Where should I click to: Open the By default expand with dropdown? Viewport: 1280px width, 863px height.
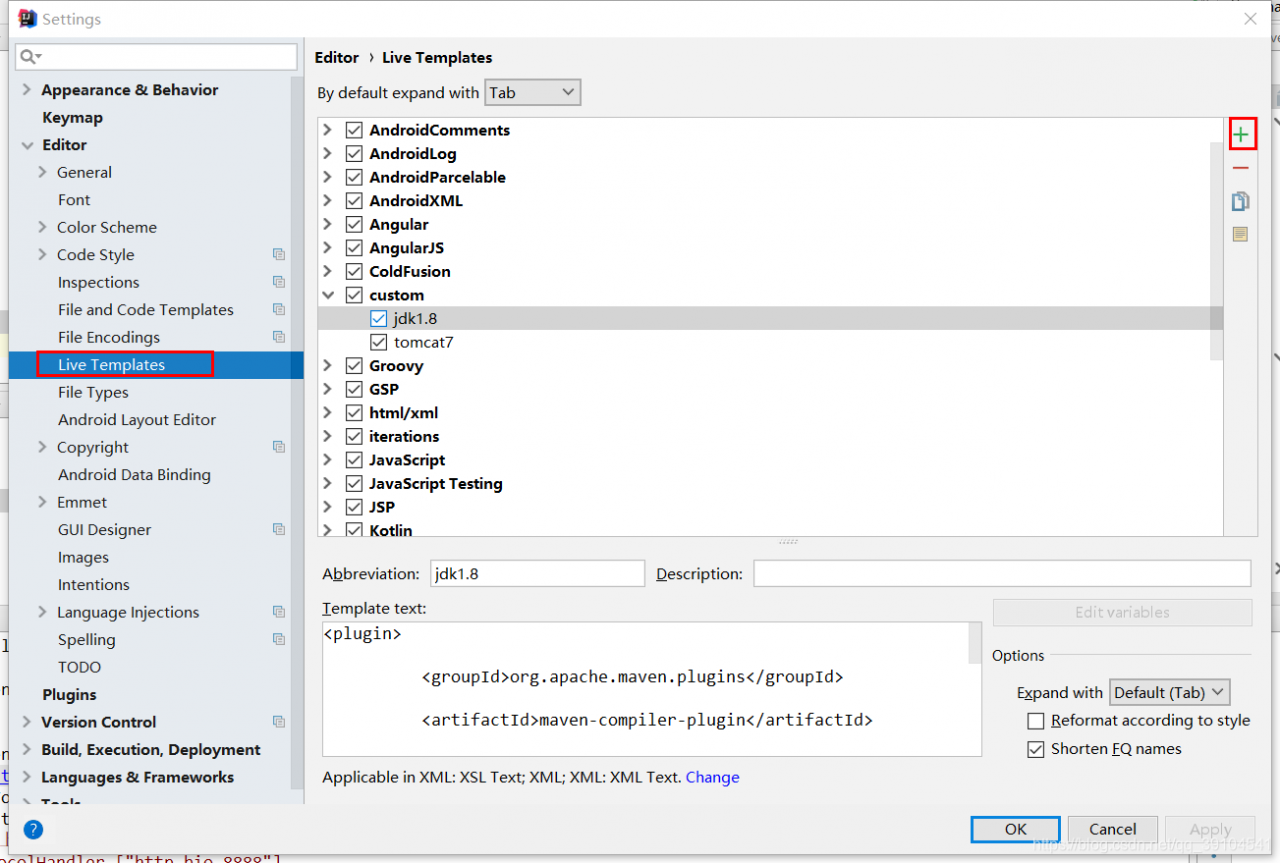point(532,93)
